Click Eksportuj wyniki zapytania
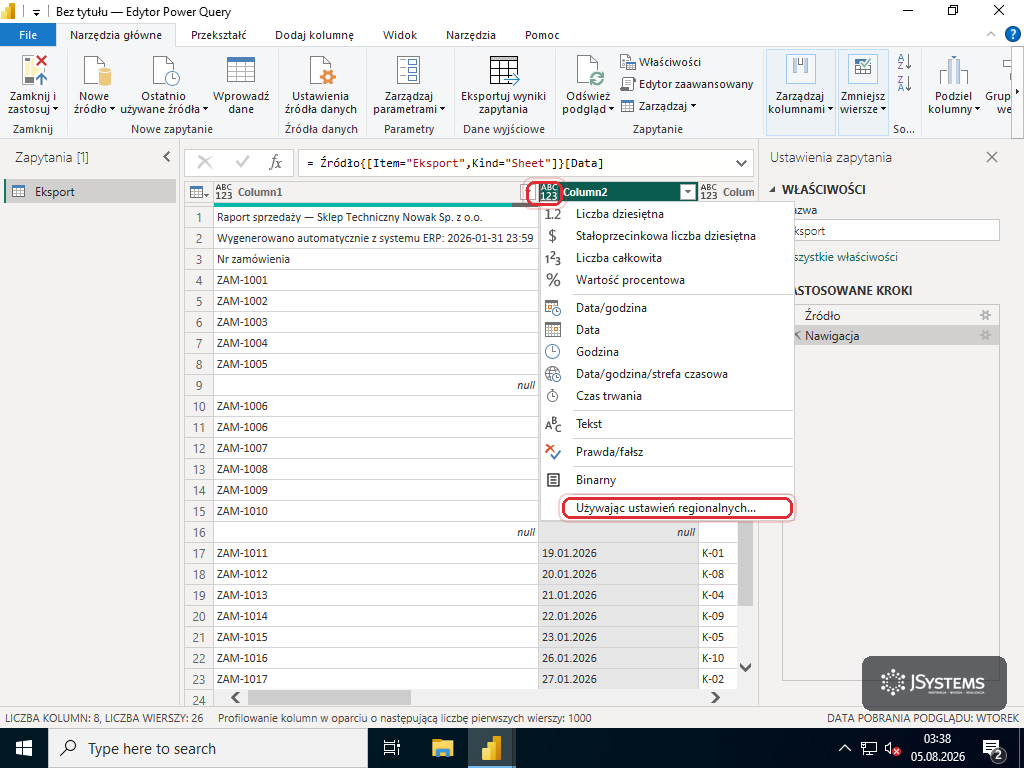The image size is (1024, 768). 503,85
